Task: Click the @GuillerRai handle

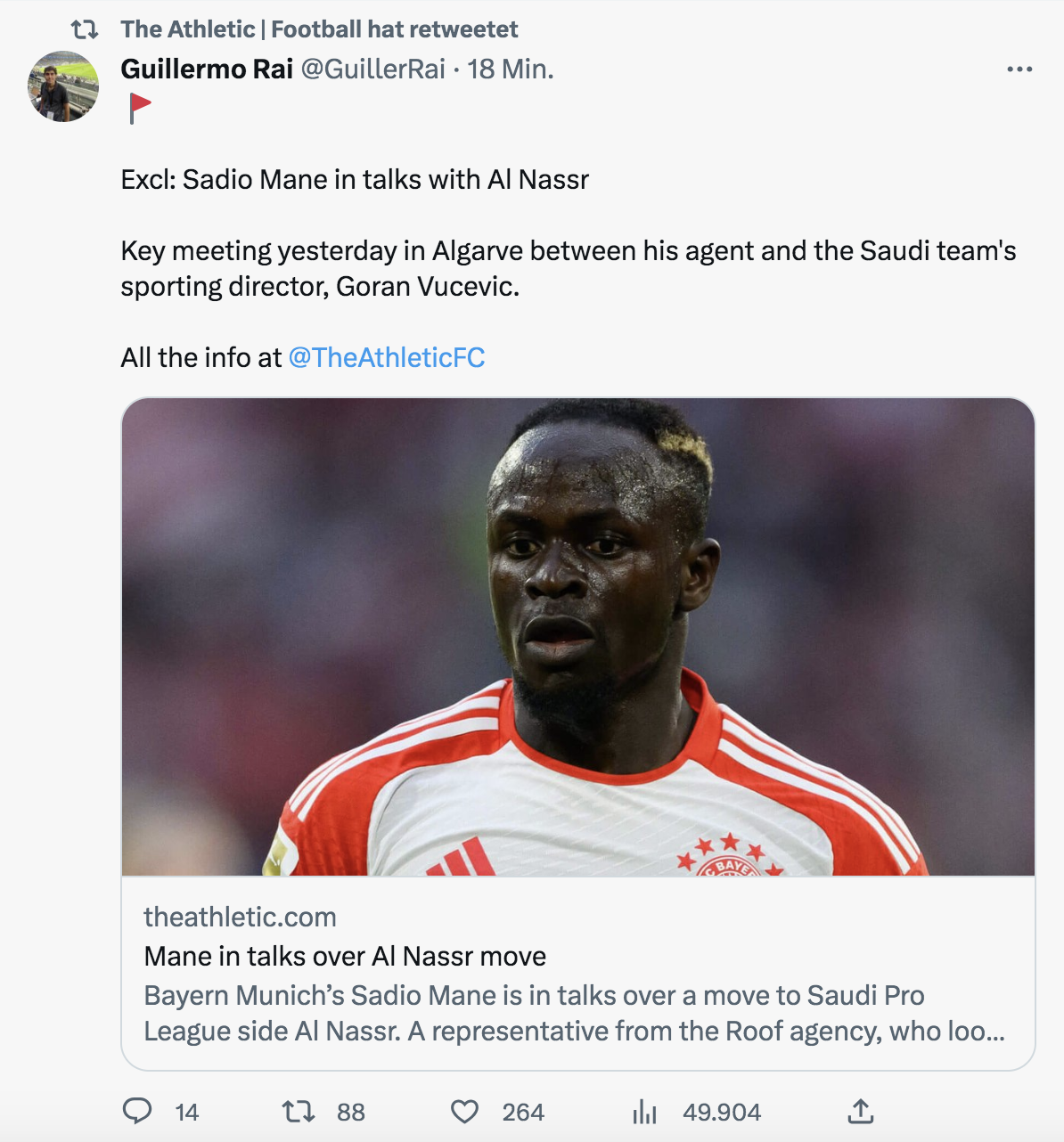Action: [x=372, y=69]
